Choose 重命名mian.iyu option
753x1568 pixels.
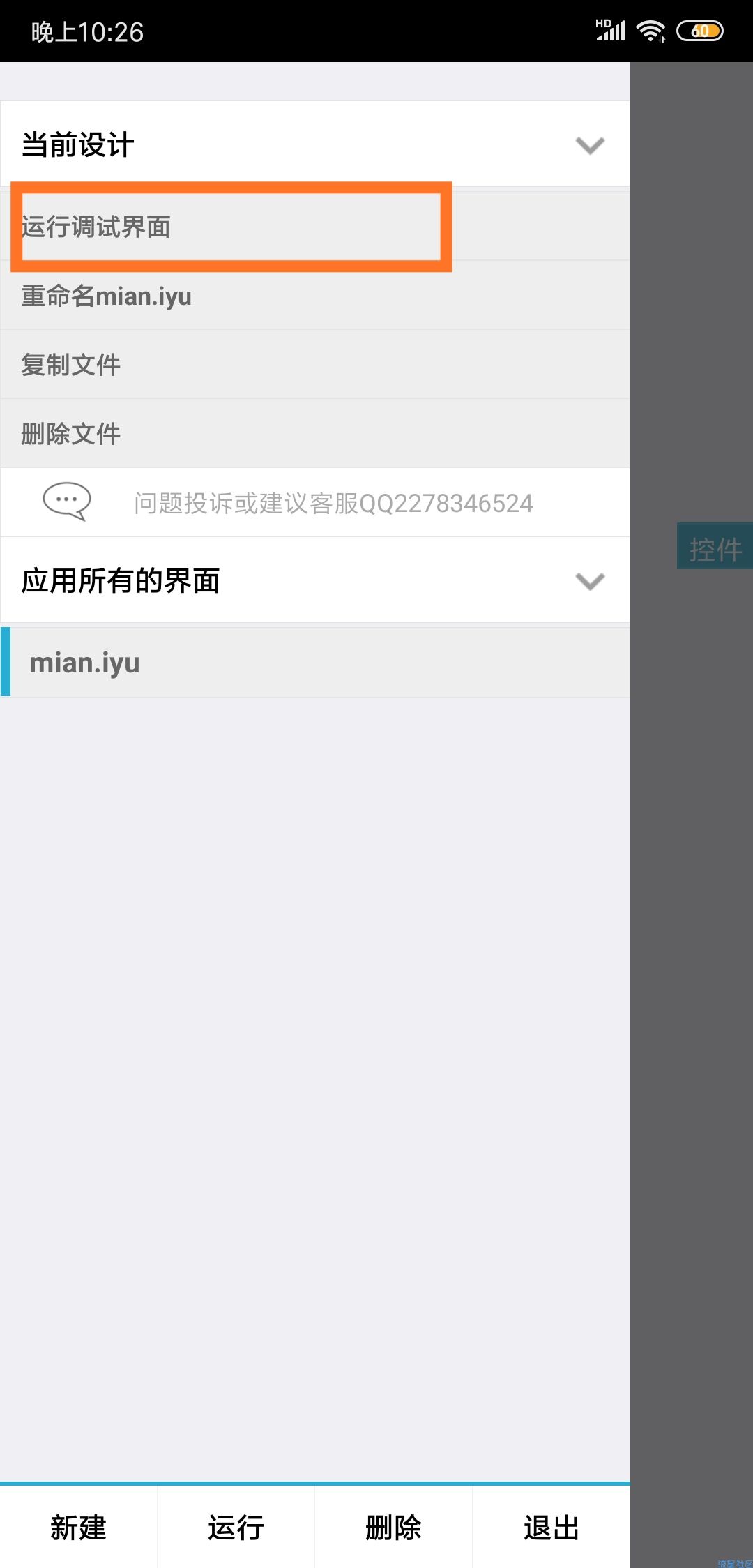(x=315, y=295)
